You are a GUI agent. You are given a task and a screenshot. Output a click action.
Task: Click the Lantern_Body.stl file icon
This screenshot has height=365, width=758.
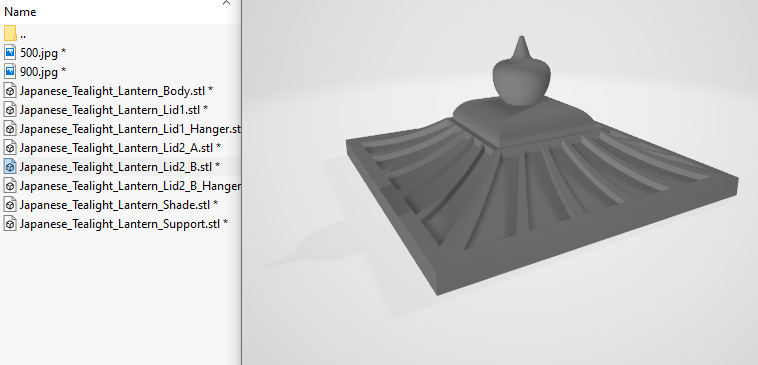click(10, 90)
